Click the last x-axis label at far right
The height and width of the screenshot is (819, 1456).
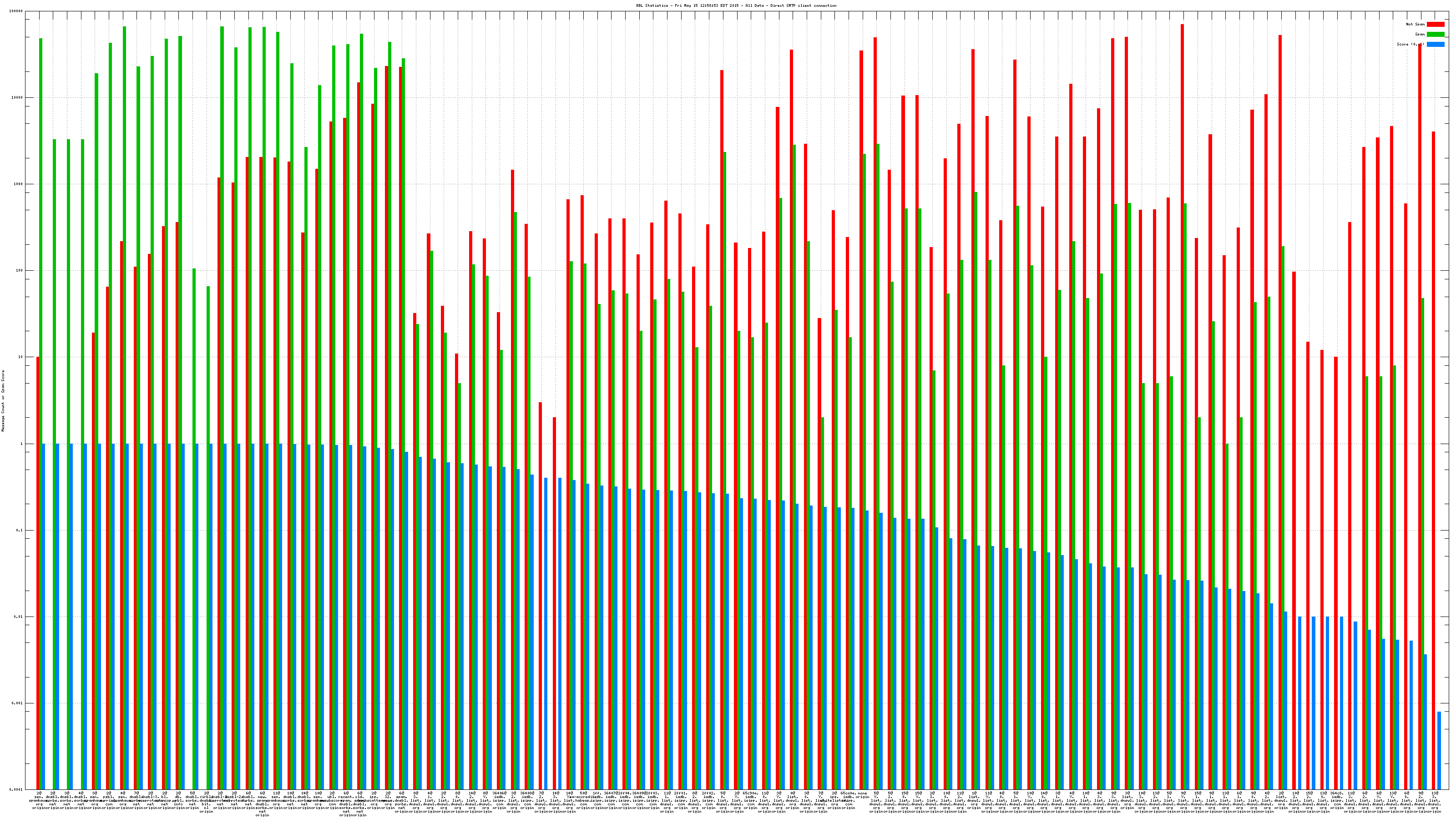click(x=1435, y=802)
